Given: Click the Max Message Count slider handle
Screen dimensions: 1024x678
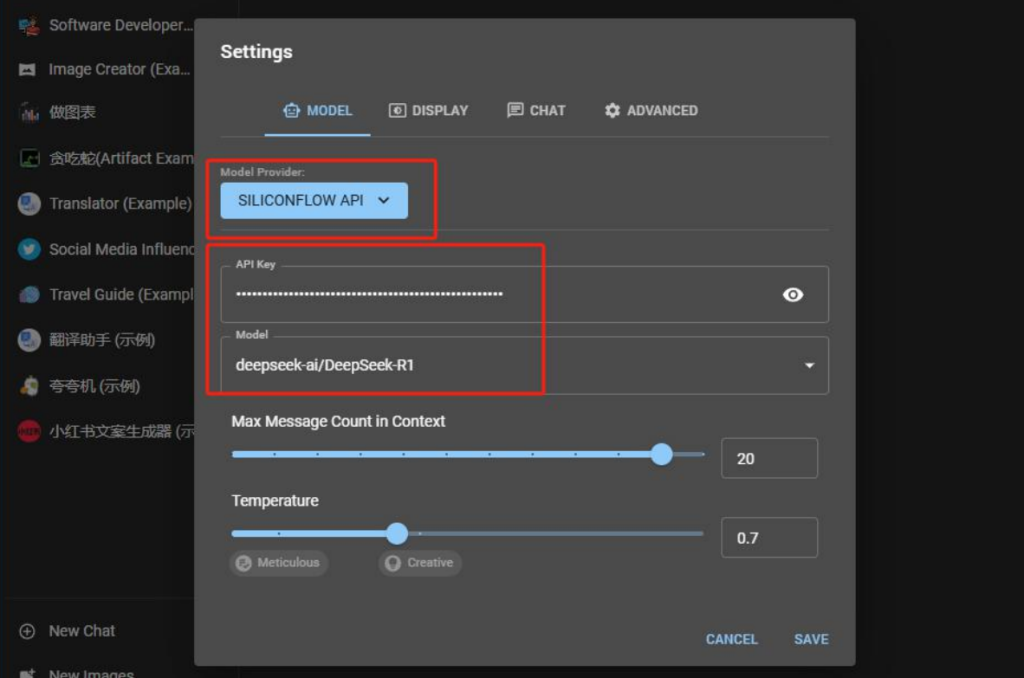Looking at the screenshot, I should click(x=662, y=454).
